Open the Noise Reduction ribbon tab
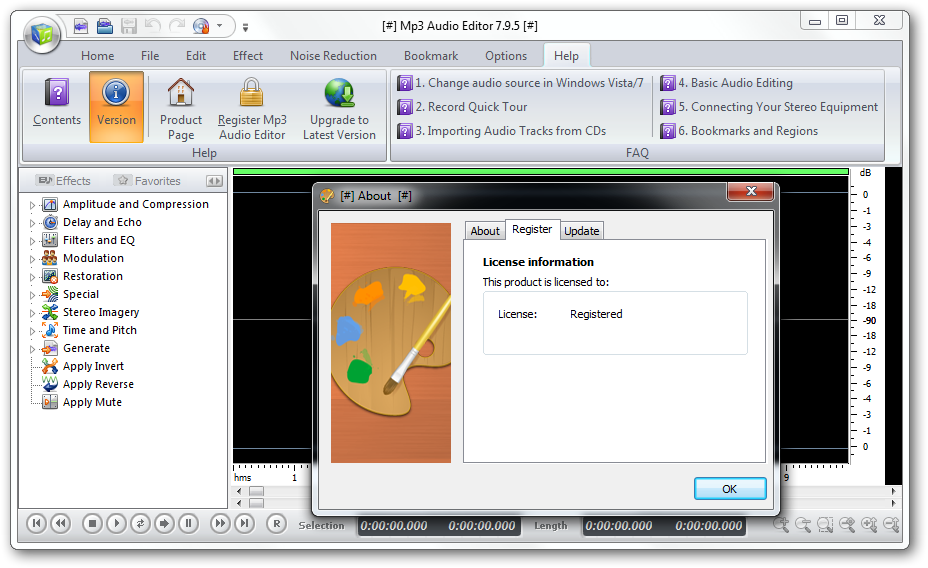The height and width of the screenshot is (568, 928). point(333,56)
